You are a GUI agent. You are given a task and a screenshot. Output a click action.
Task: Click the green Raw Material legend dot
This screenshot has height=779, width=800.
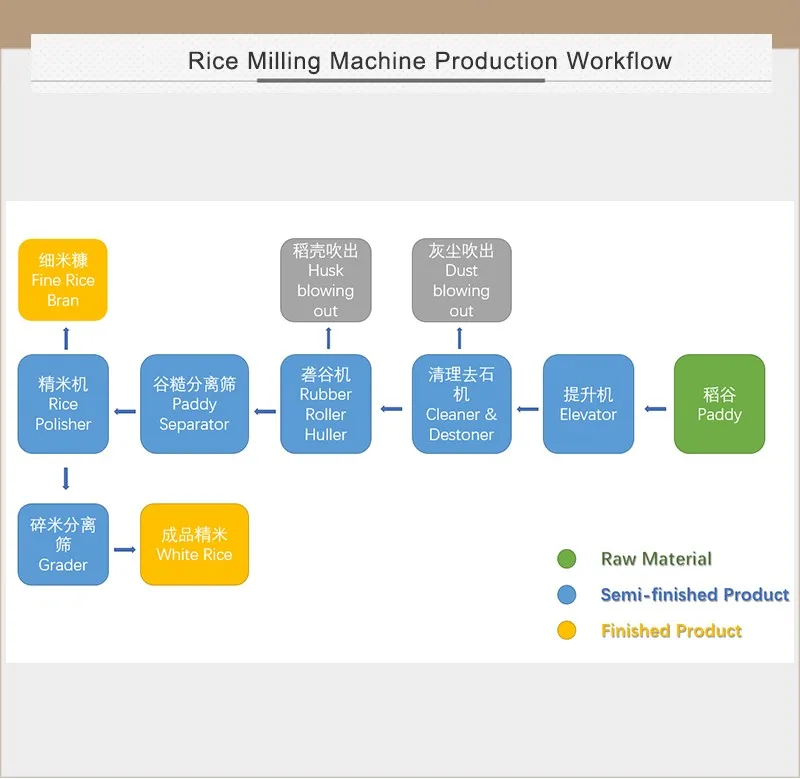(567, 559)
